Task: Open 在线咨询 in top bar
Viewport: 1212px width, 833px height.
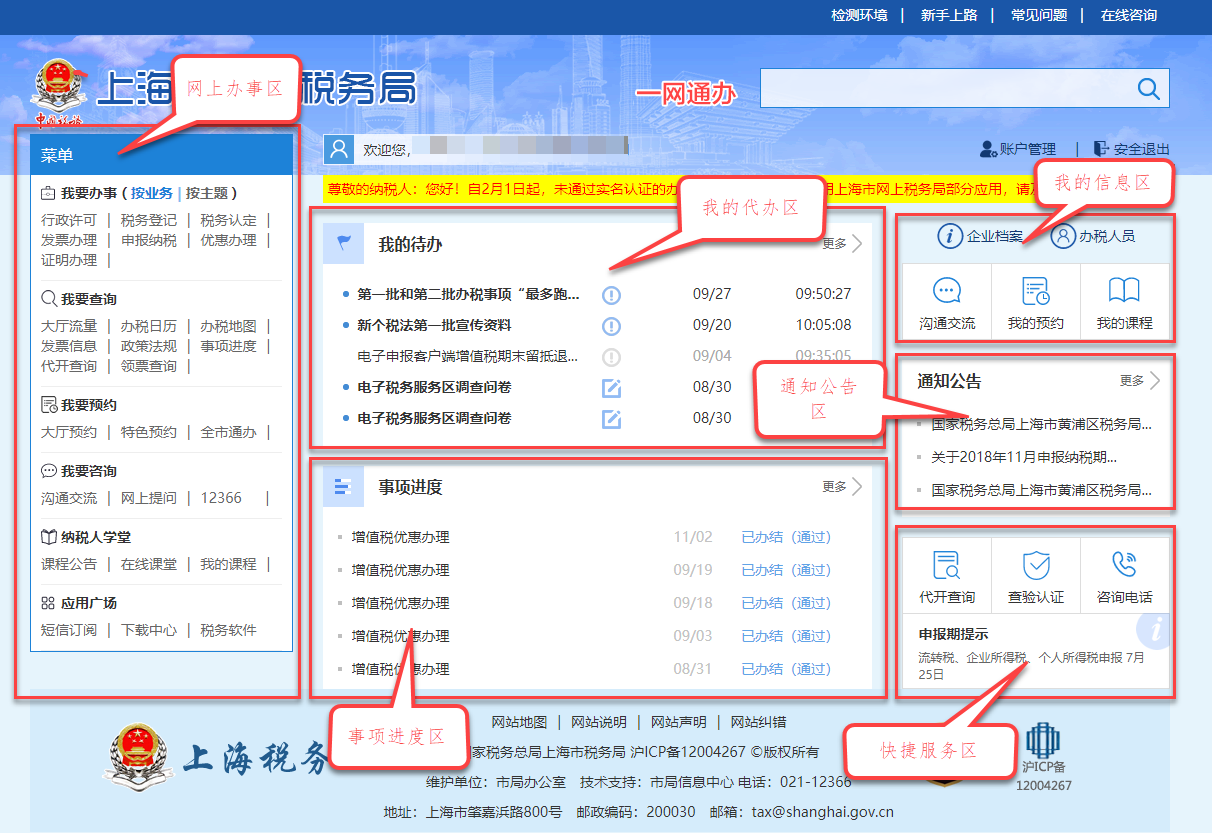Action: point(1128,15)
